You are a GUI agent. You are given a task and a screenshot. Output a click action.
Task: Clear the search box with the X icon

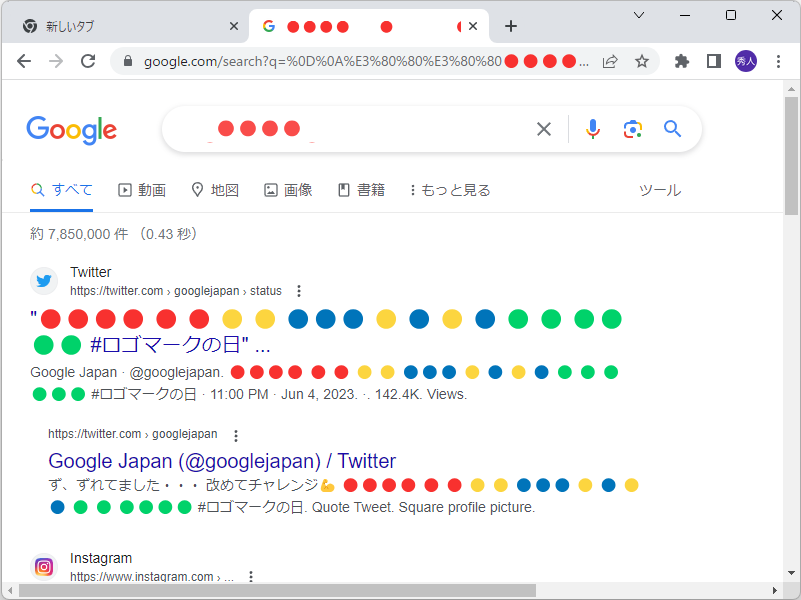(543, 128)
